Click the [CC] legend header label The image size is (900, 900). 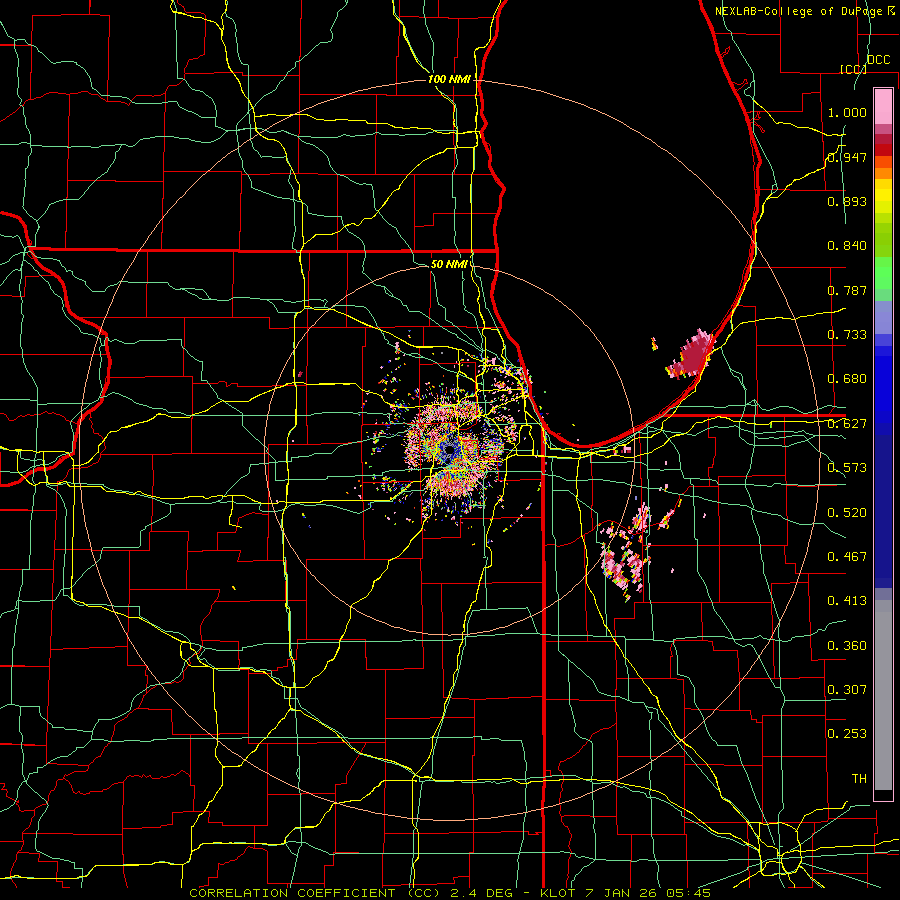853,69
